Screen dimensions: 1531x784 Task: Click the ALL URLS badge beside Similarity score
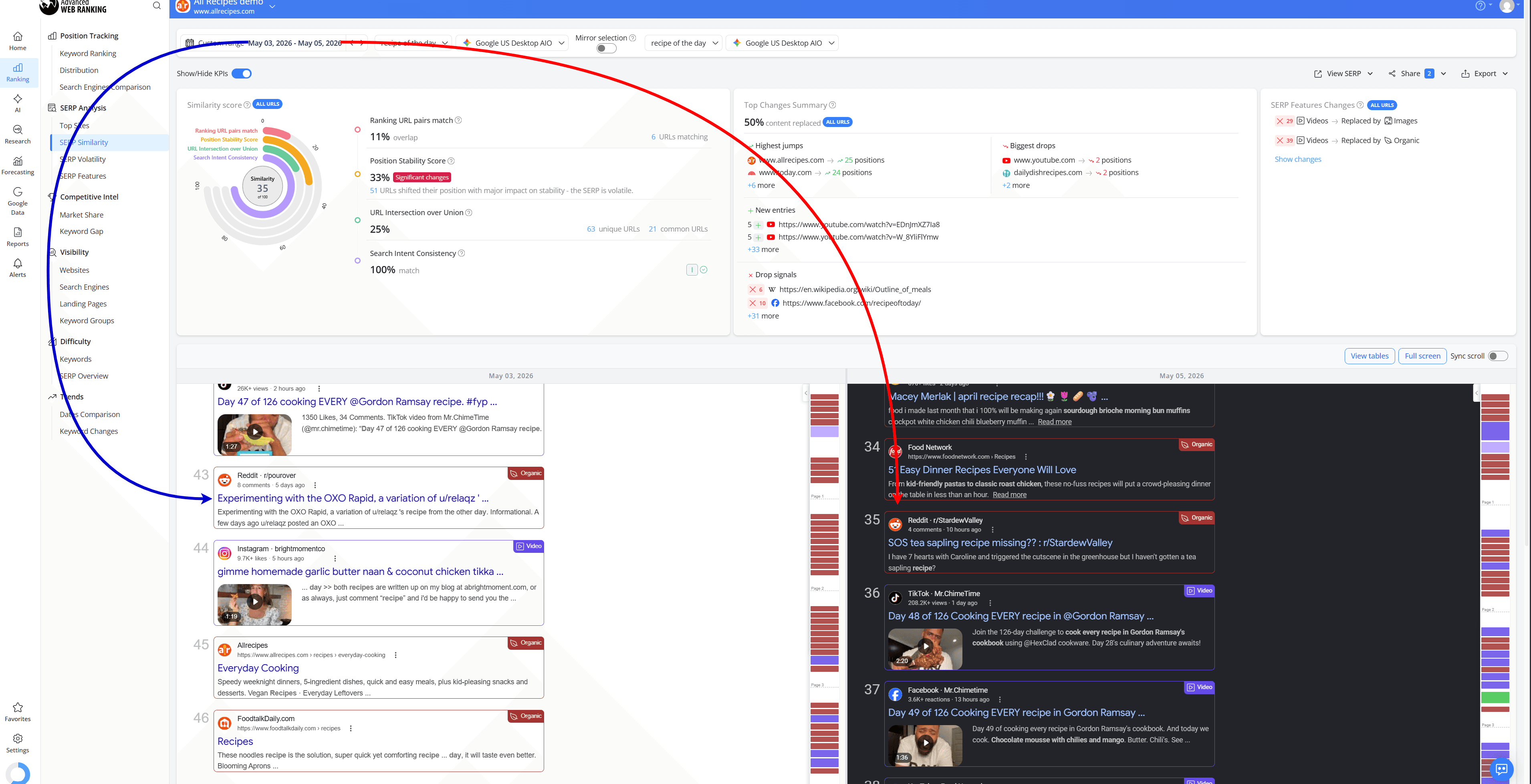click(x=267, y=104)
